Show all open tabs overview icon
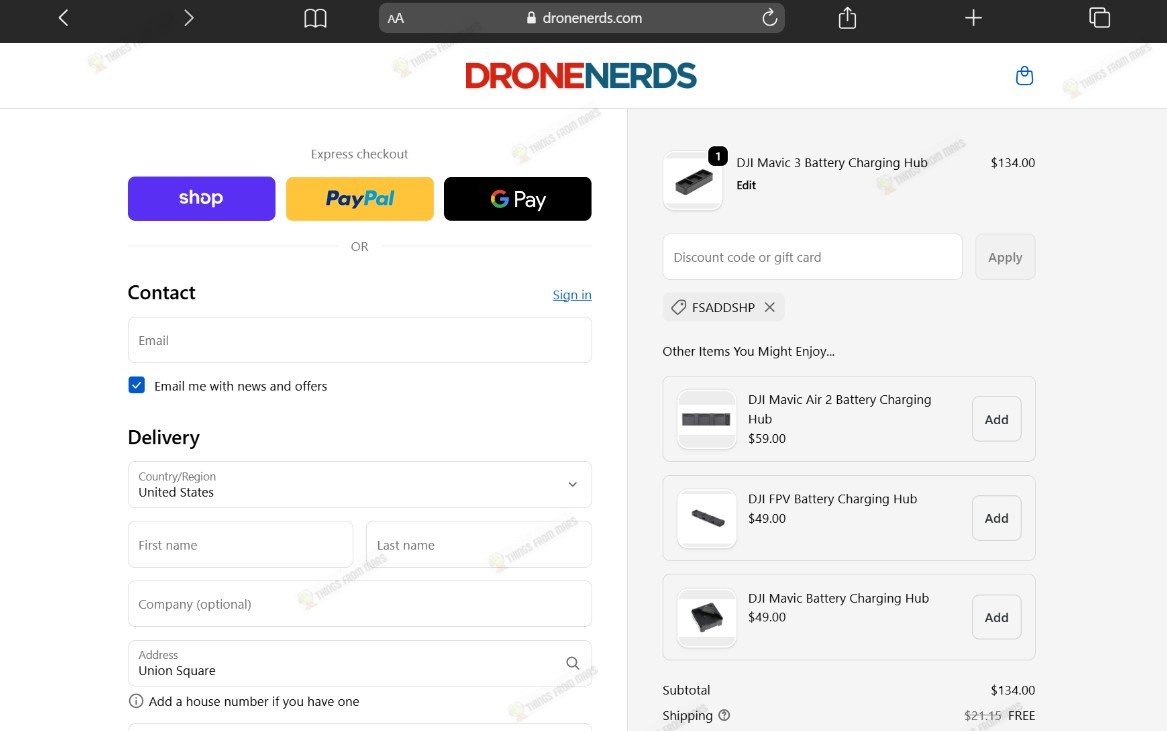 coord(1099,17)
